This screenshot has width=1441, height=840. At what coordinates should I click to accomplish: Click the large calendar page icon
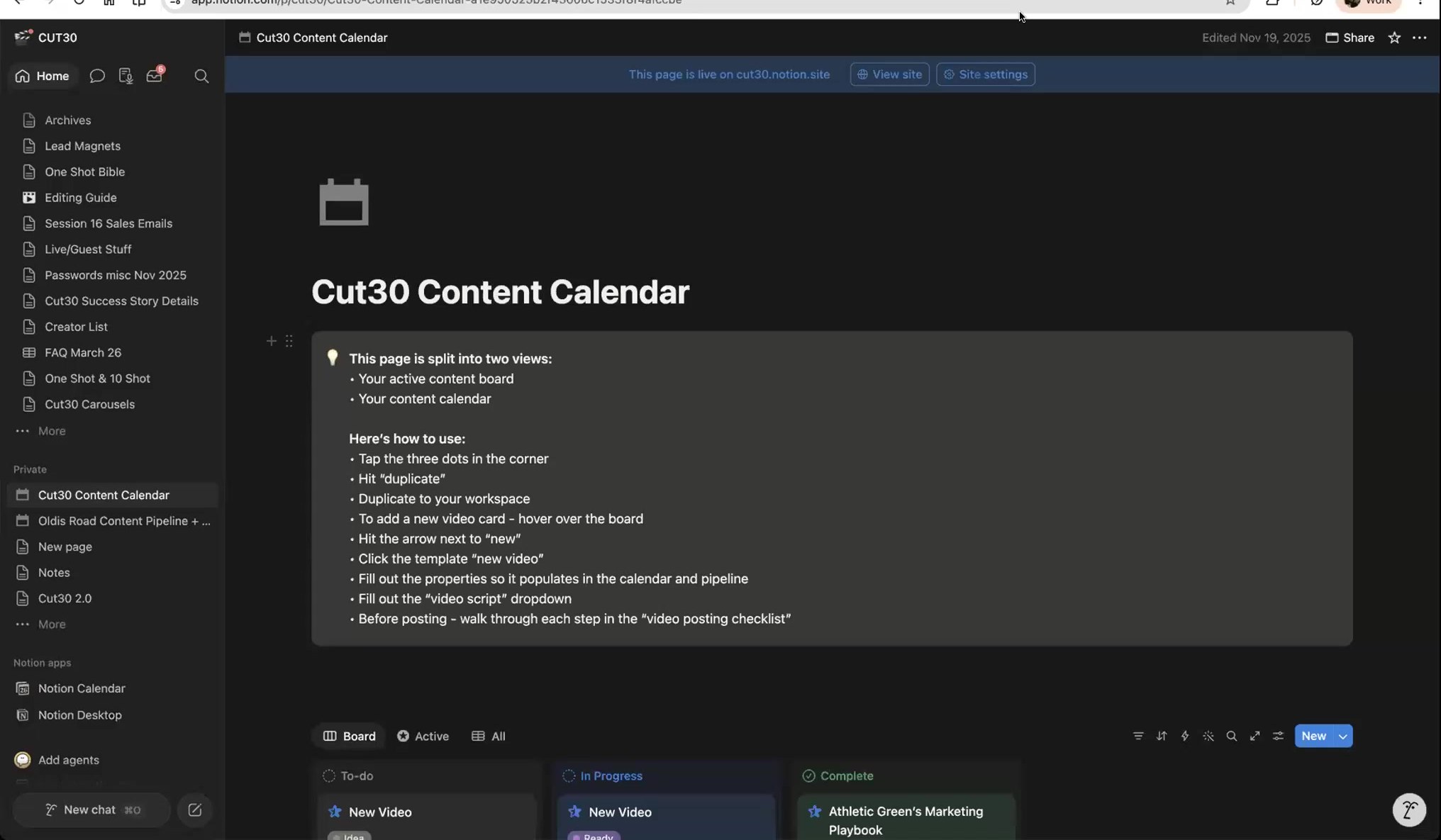pos(344,202)
